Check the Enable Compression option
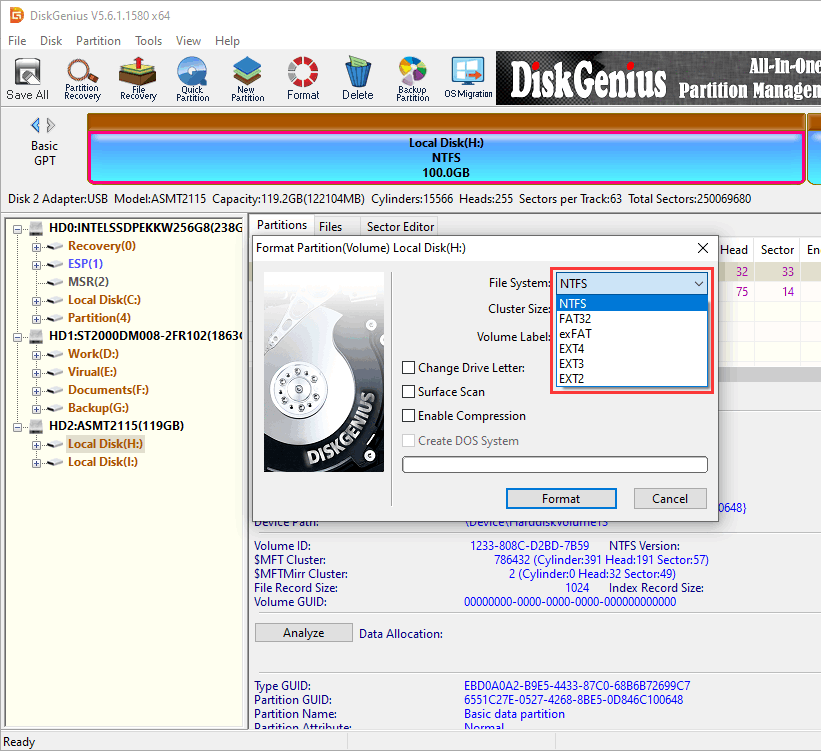821x751 pixels. (409, 416)
